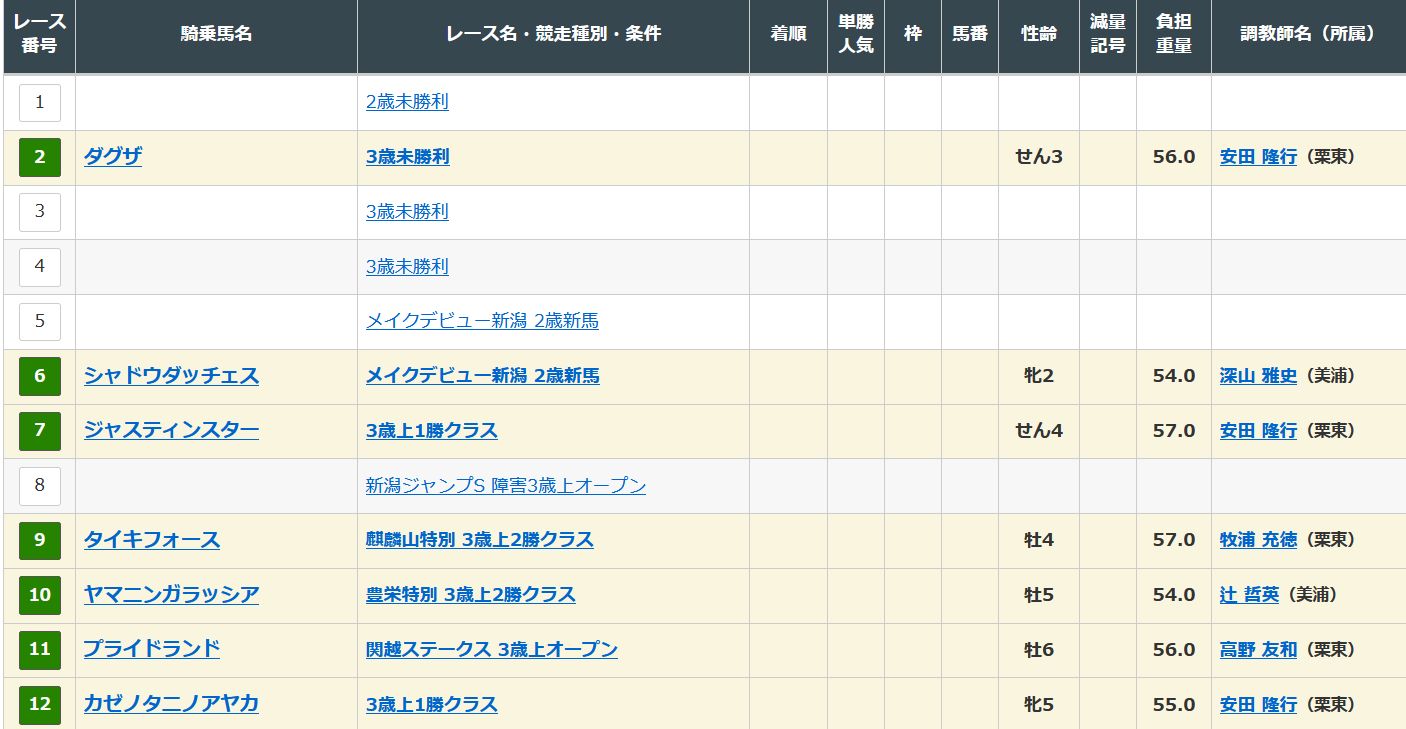The width and height of the screenshot is (1406, 729).
Task: Open horse ダグザ profile link
Action: click(x=113, y=157)
